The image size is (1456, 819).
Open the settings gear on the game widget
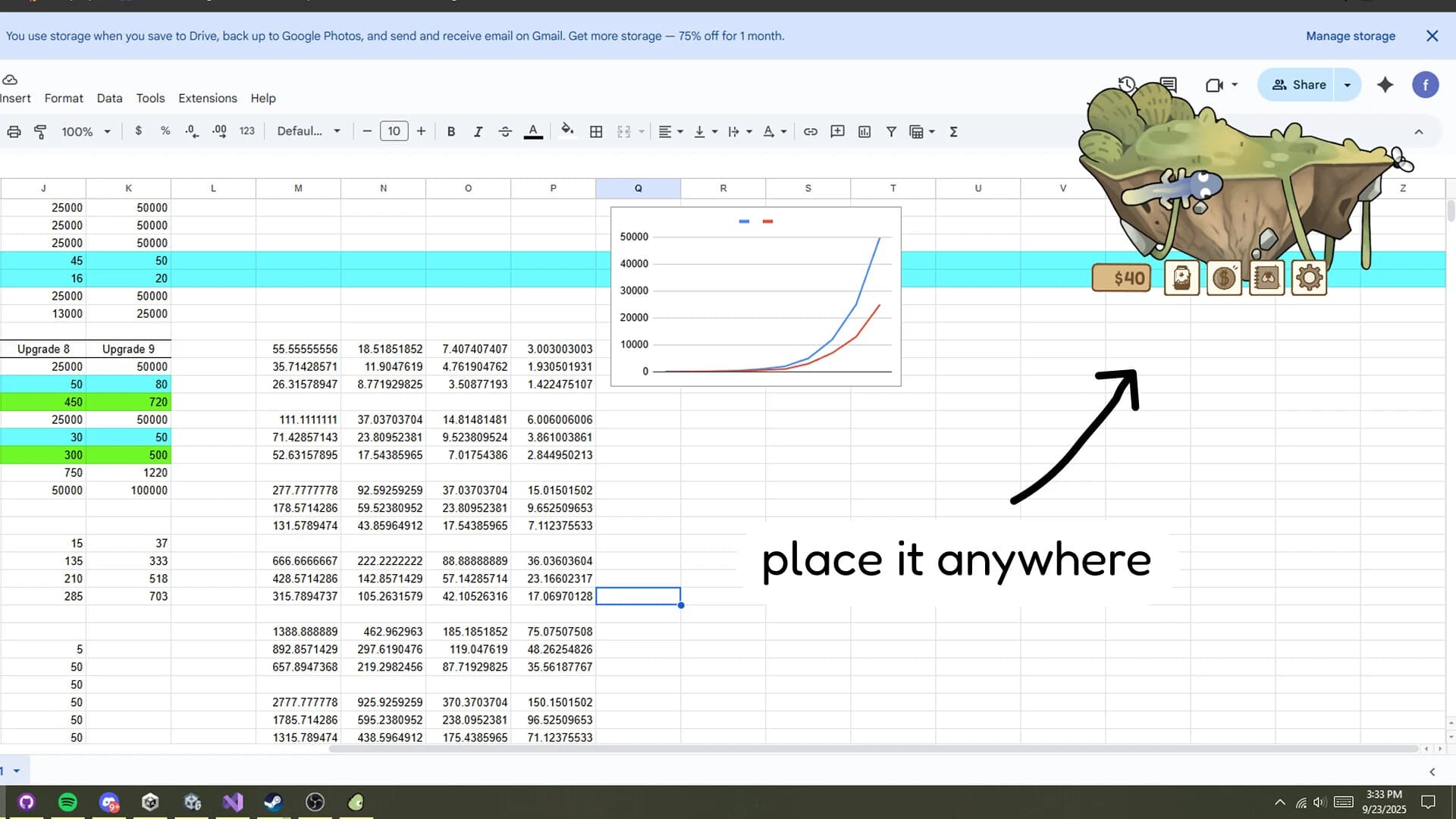tap(1310, 278)
